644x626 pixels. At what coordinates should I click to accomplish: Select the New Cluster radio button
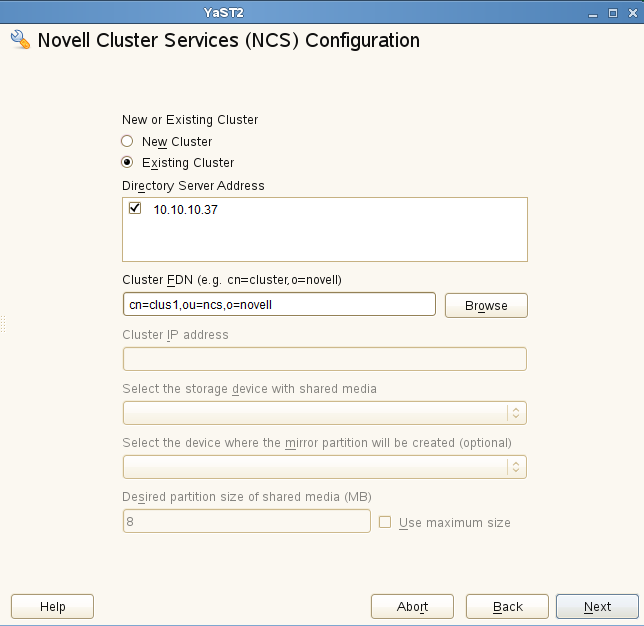coord(127,142)
